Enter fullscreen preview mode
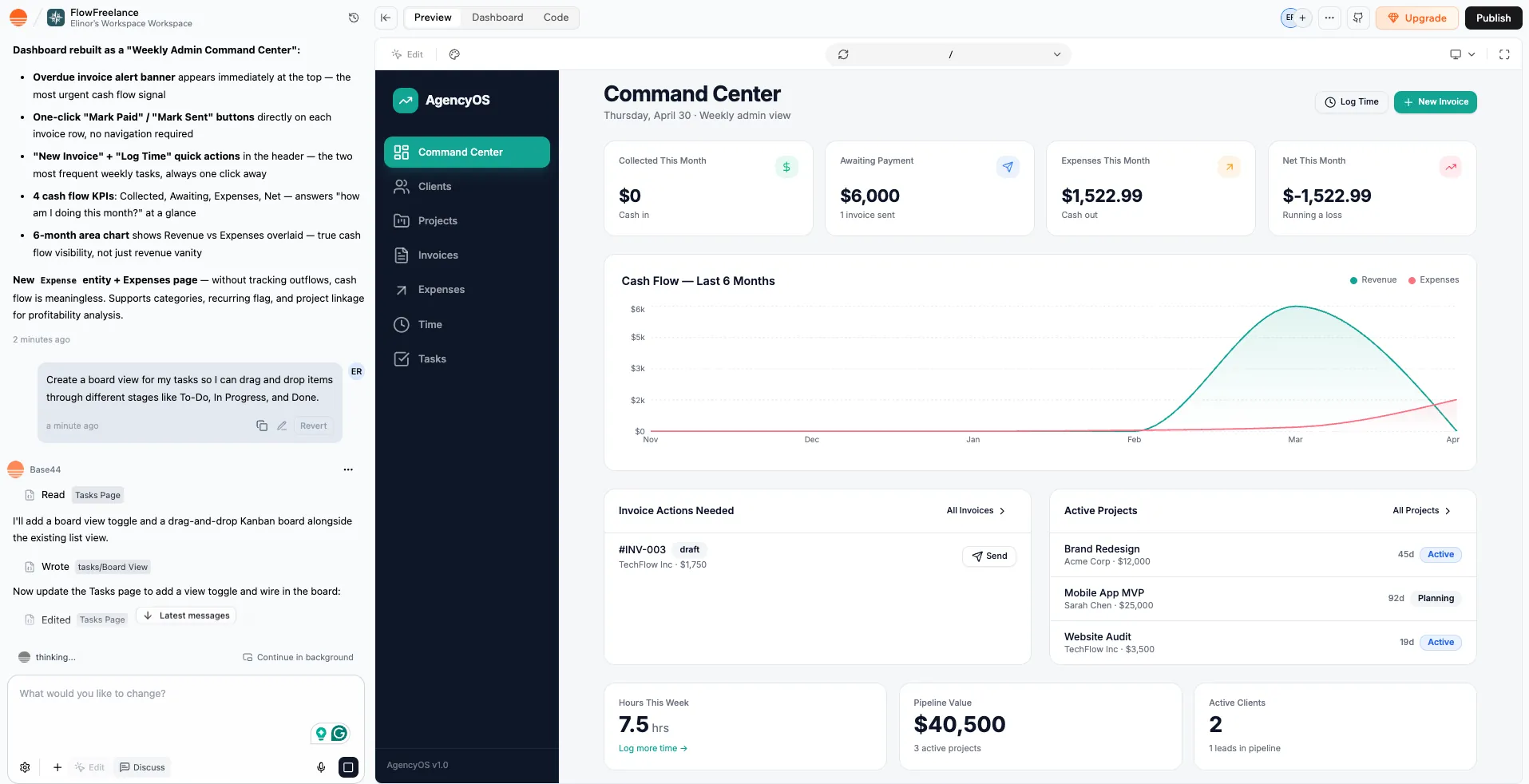Viewport: 1529px width, 784px height. coord(1504,54)
